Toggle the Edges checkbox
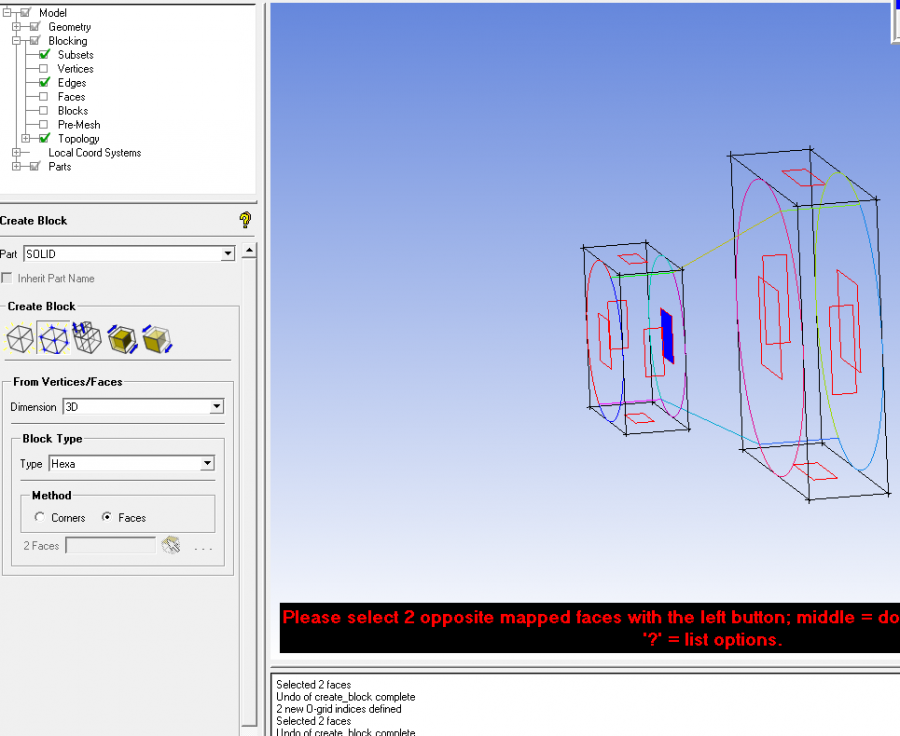 pyautogui.click(x=44, y=83)
